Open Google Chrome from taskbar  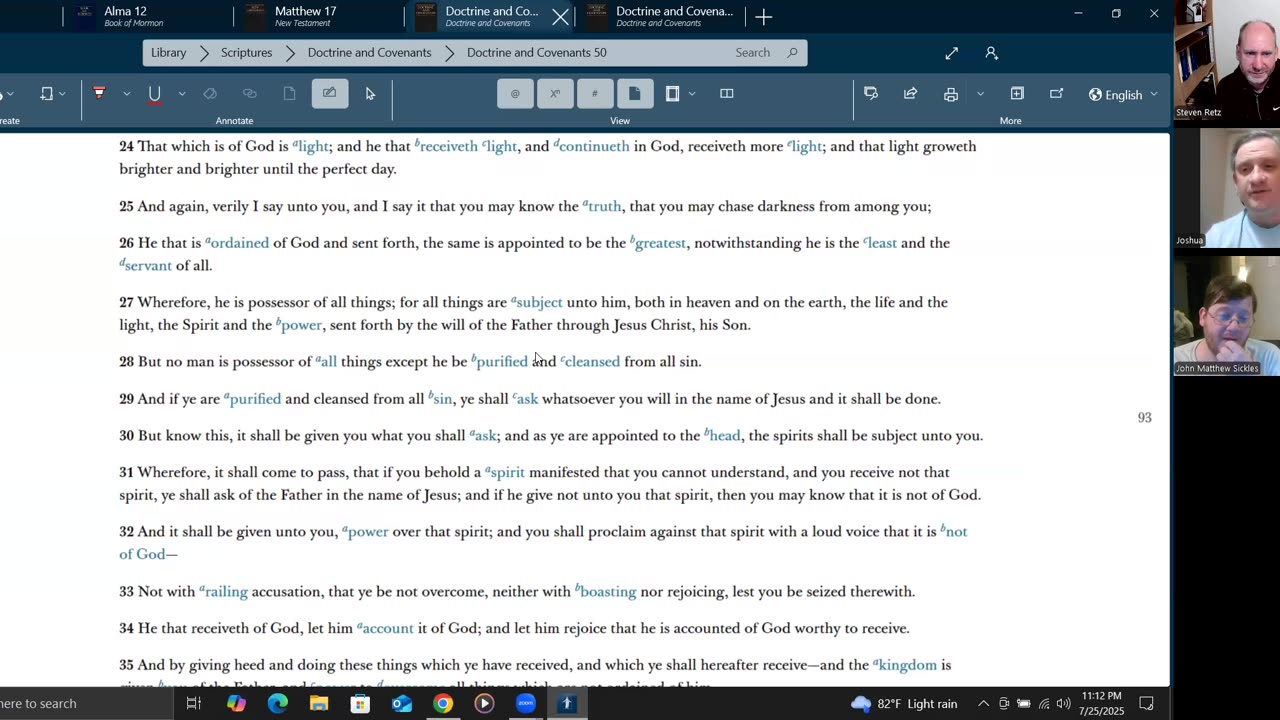(443, 703)
